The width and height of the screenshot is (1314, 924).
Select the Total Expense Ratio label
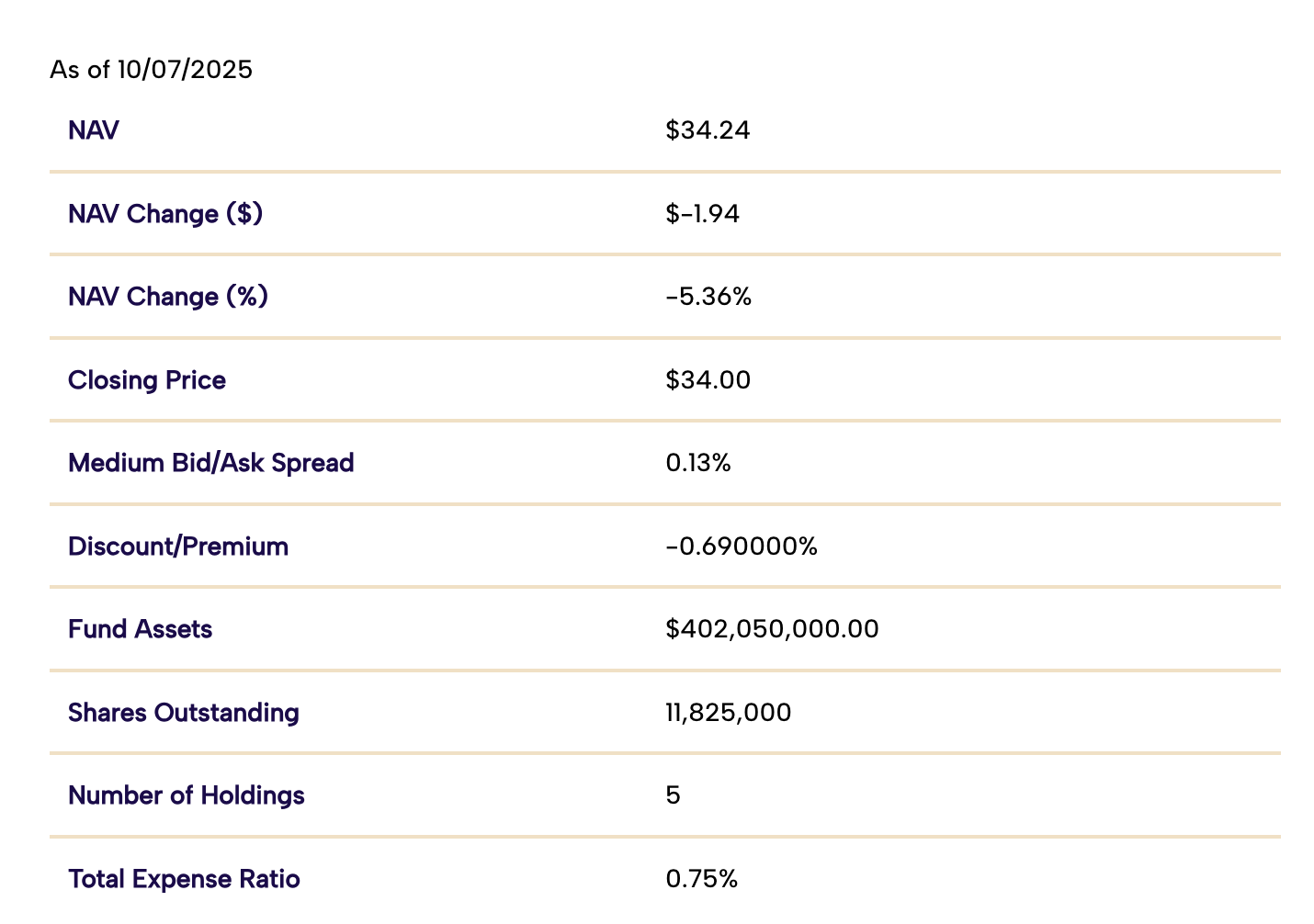pyautogui.click(x=184, y=879)
